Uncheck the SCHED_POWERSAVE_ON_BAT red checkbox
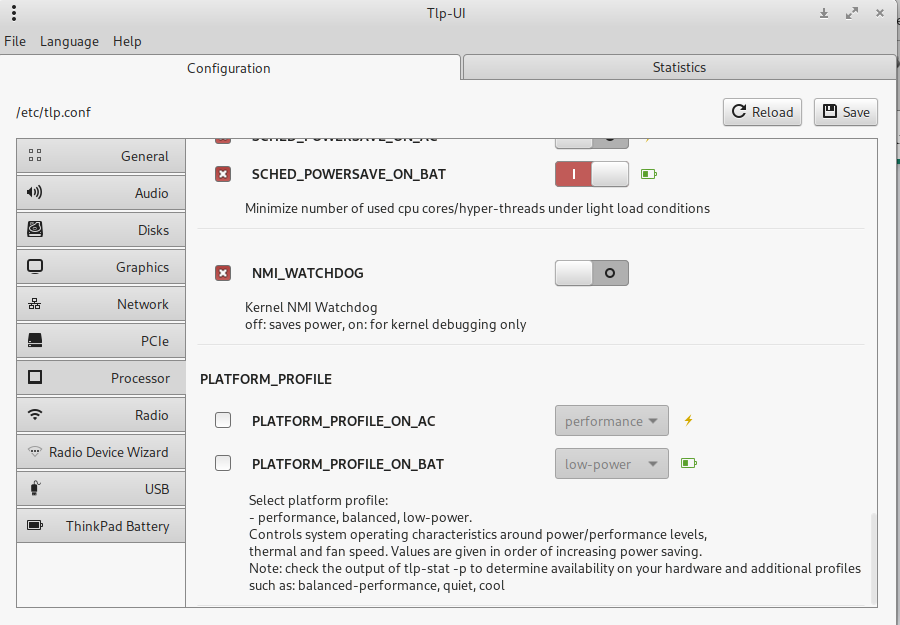The image size is (900, 625). point(223,174)
